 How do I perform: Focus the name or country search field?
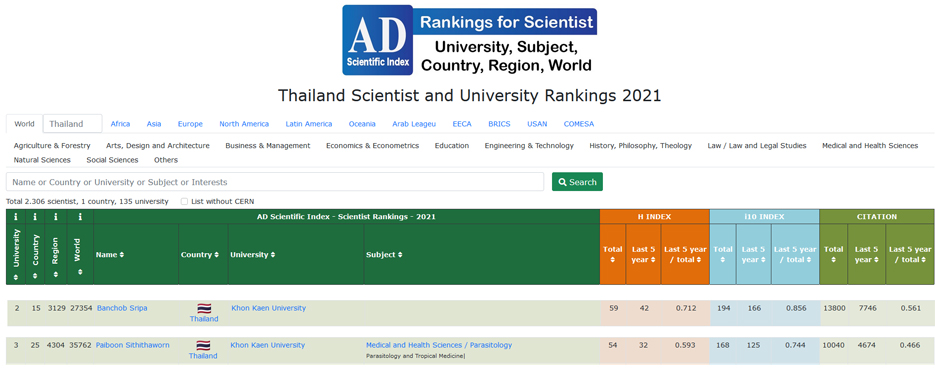pyautogui.click(x=275, y=182)
